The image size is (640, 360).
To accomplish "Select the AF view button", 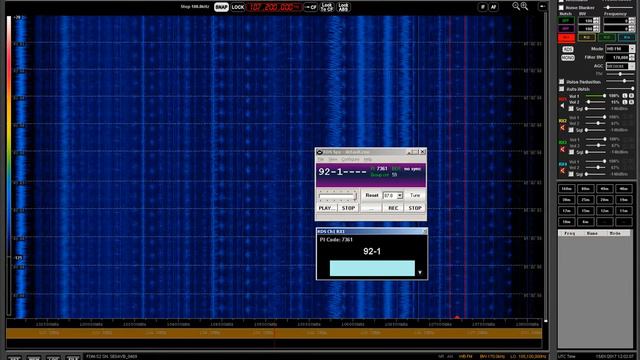I will [x=493, y=7].
